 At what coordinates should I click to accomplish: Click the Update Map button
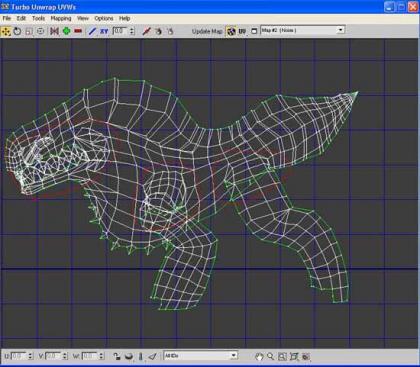[x=207, y=31]
